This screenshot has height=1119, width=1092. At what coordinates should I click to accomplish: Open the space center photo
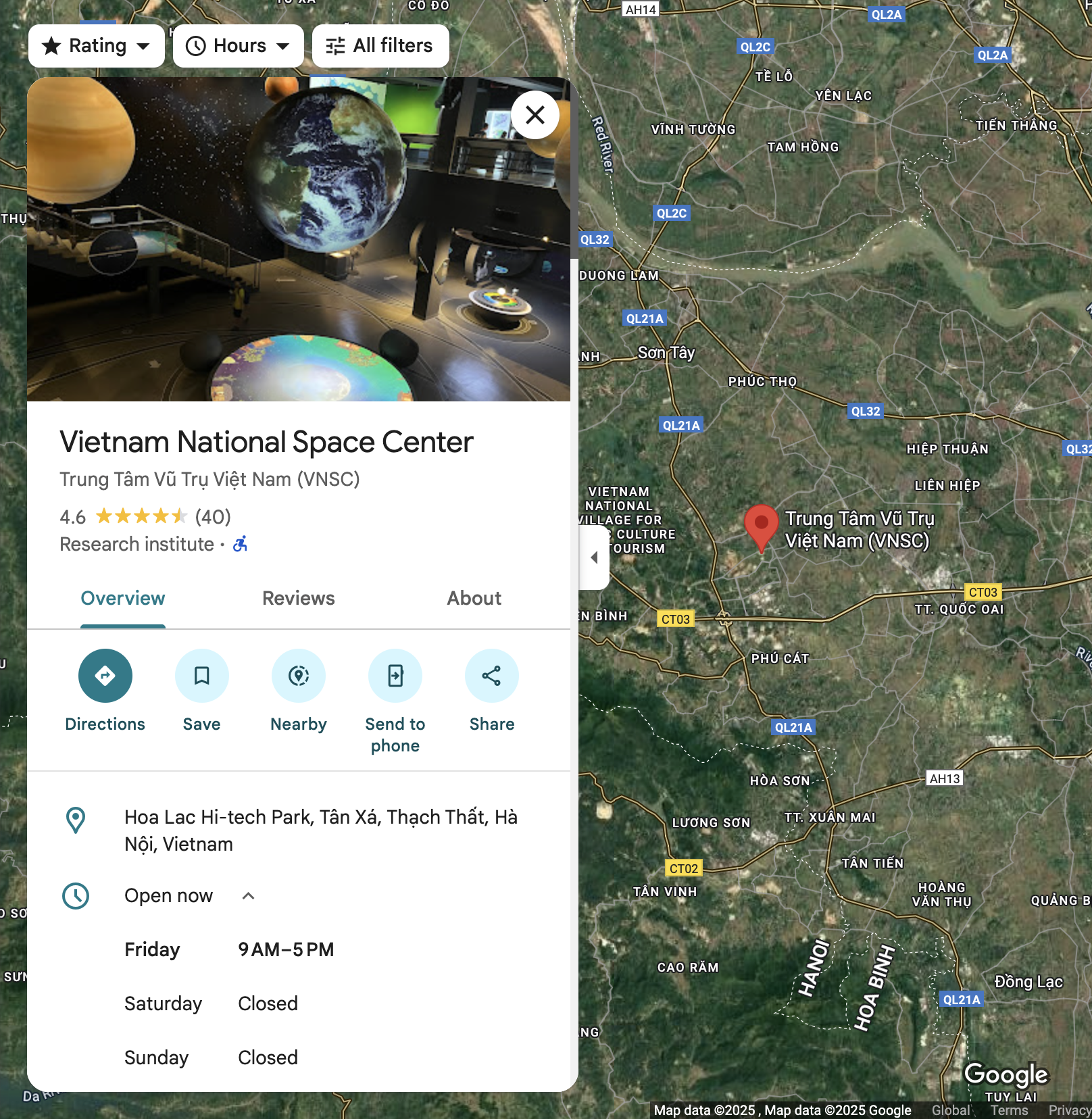299,239
